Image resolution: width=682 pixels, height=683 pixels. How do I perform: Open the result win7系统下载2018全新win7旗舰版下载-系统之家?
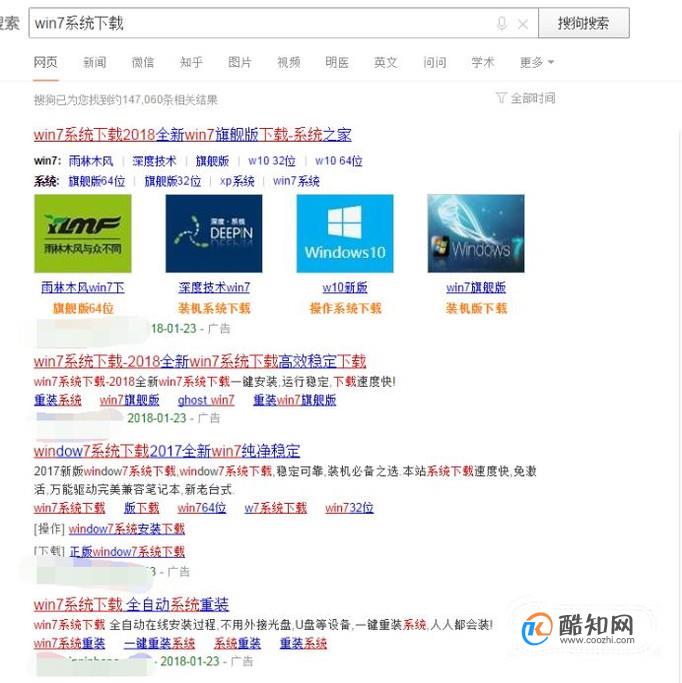192,135
